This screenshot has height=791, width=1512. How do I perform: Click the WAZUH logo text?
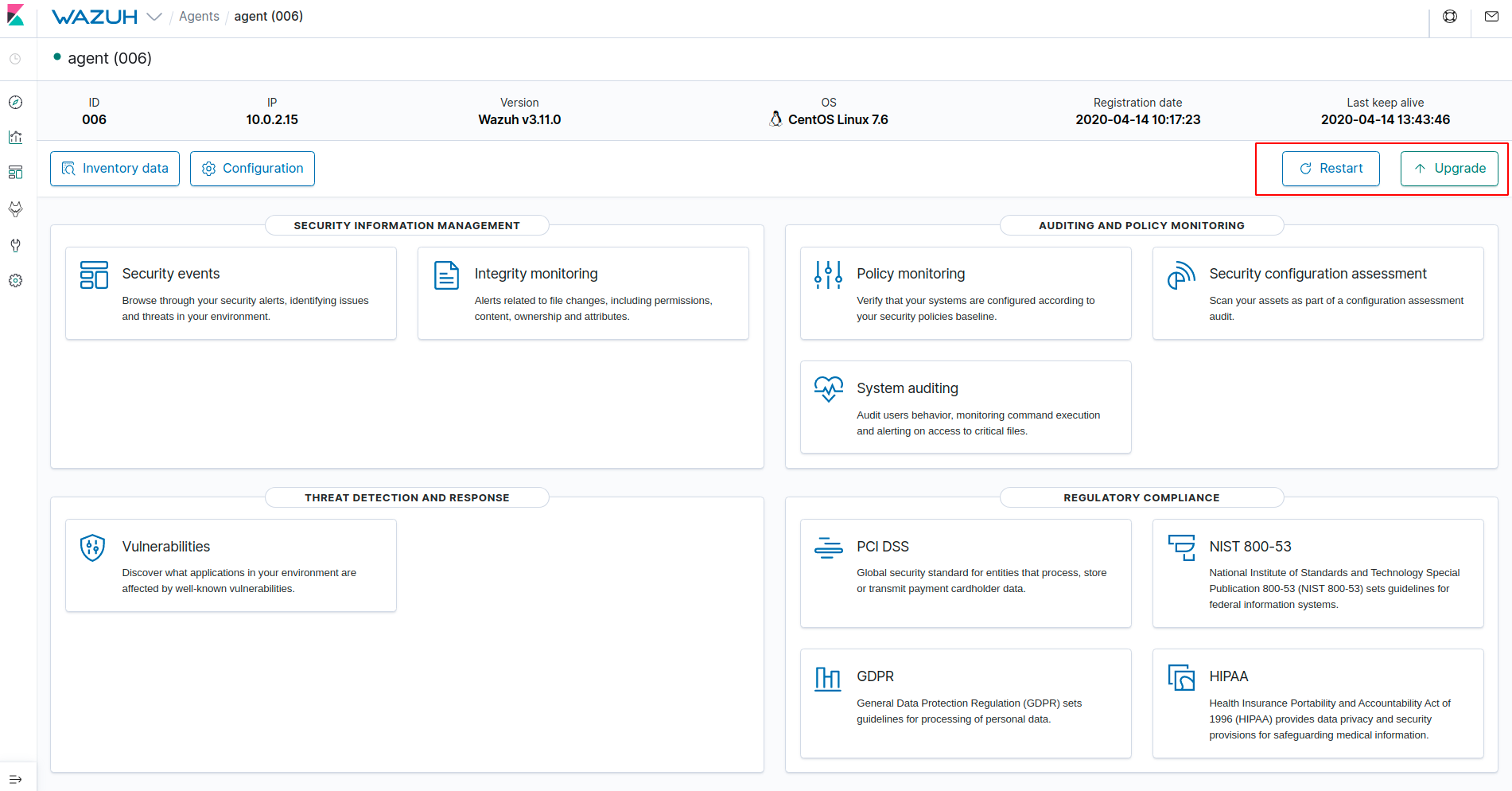pos(95,17)
